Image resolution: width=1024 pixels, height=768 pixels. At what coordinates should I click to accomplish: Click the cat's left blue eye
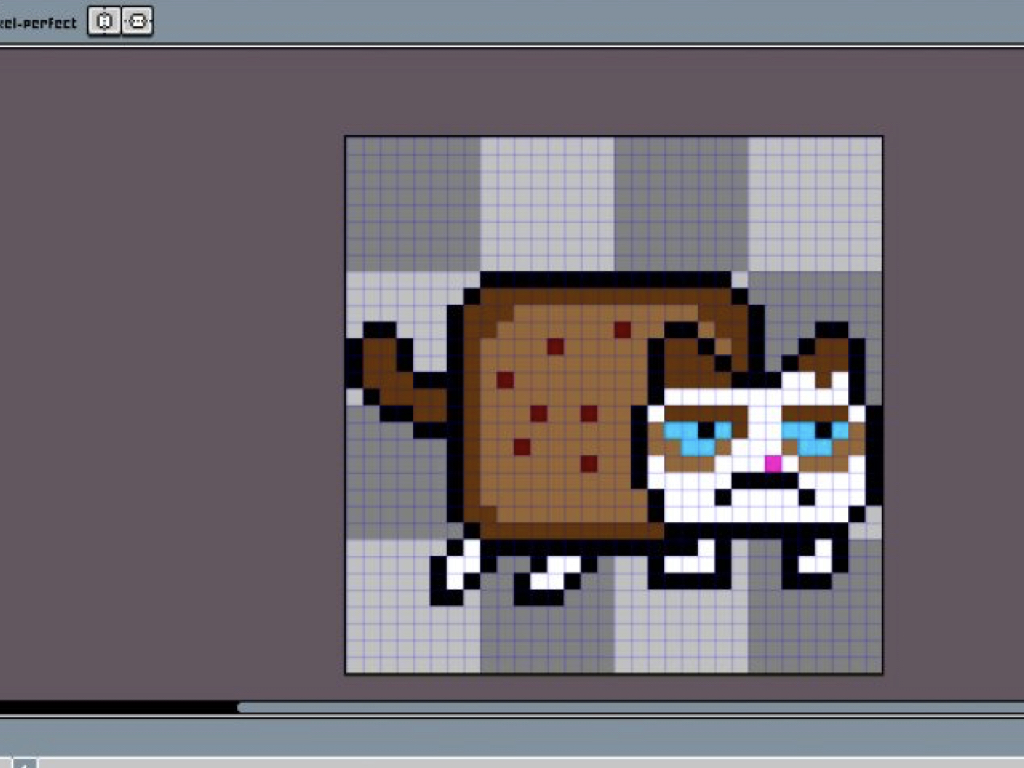tap(697, 438)
